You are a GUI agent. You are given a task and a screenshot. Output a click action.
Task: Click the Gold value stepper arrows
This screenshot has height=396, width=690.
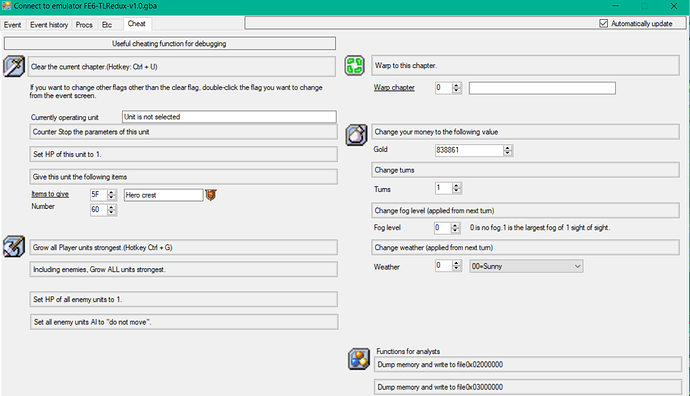tap(508, 150)
